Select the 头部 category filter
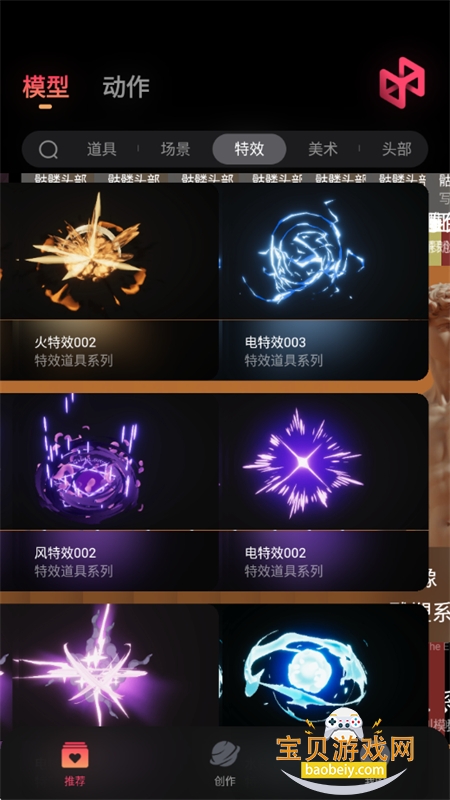Image resolution: width=450 pixels, height=800 pixels. point(396,149)
